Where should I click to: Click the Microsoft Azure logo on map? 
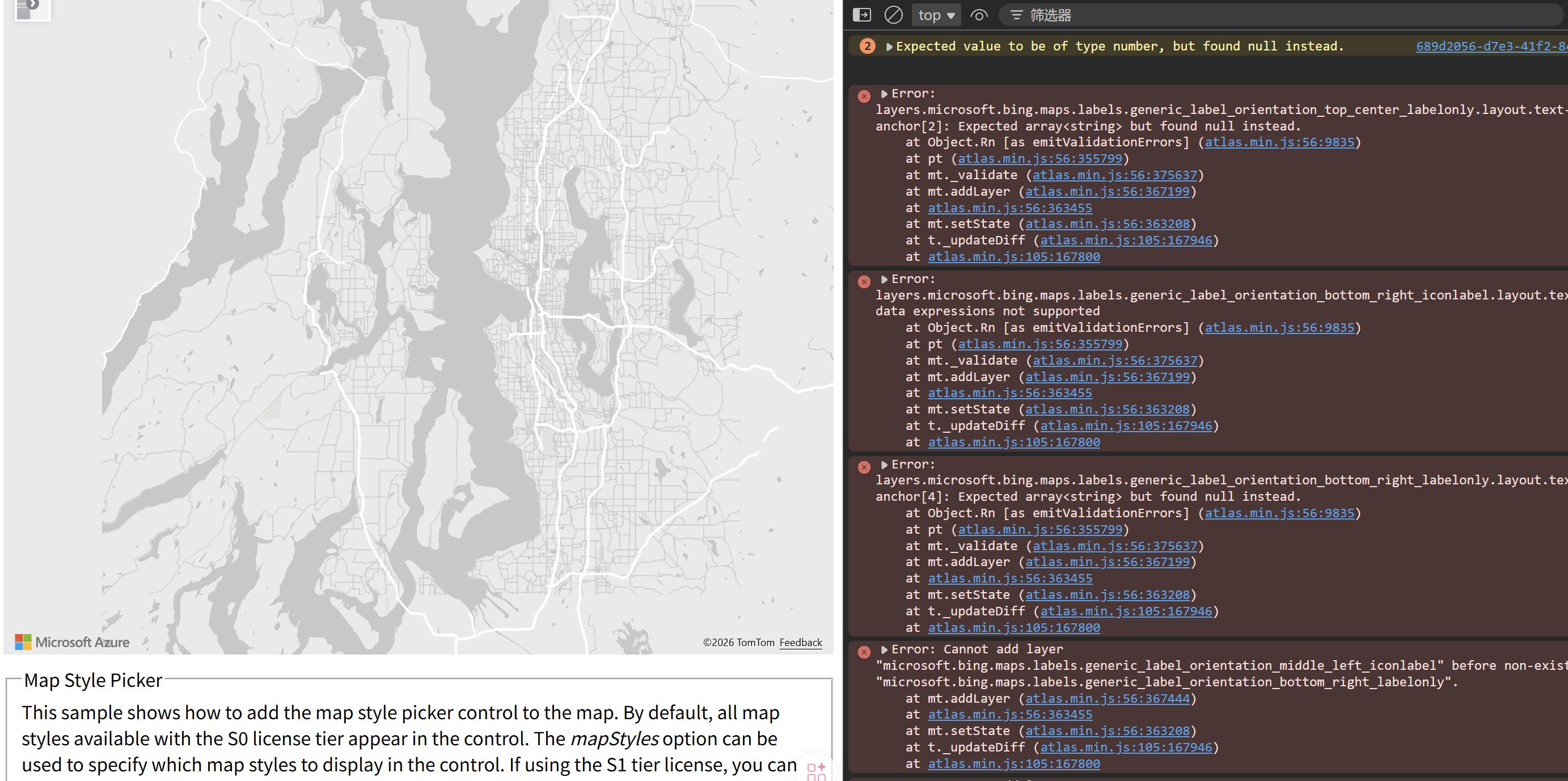[72, 641]
